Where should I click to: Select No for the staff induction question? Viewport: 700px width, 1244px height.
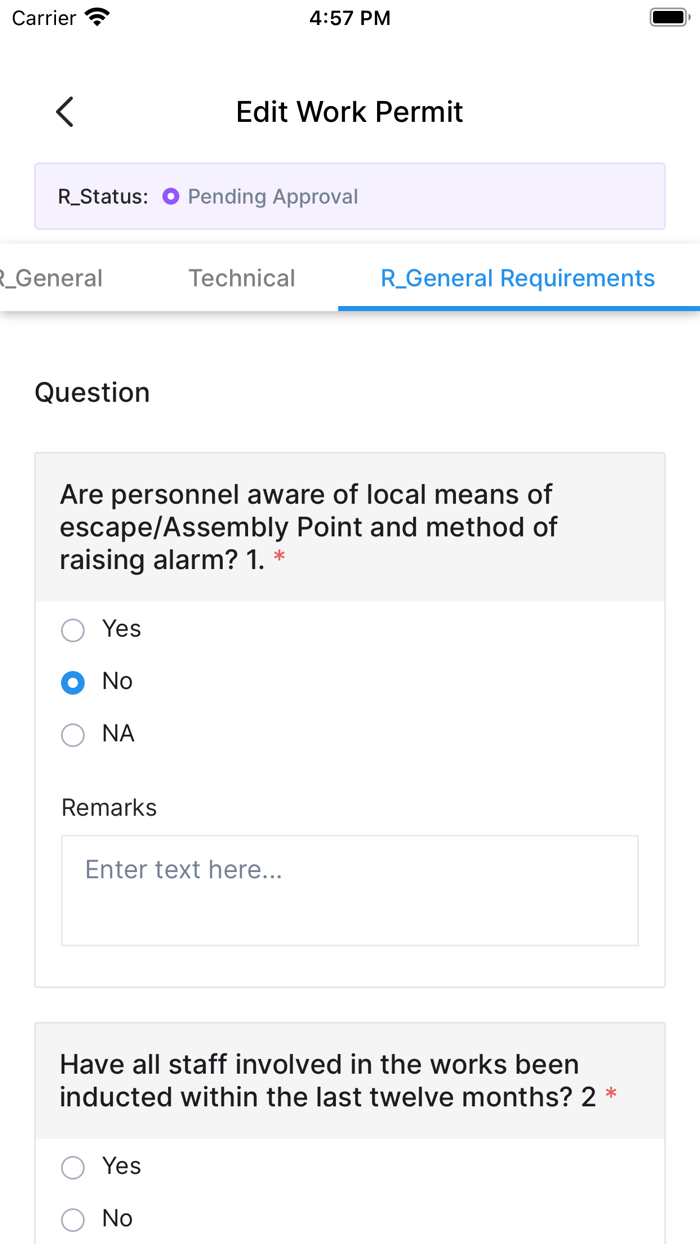click(72, 1219)
